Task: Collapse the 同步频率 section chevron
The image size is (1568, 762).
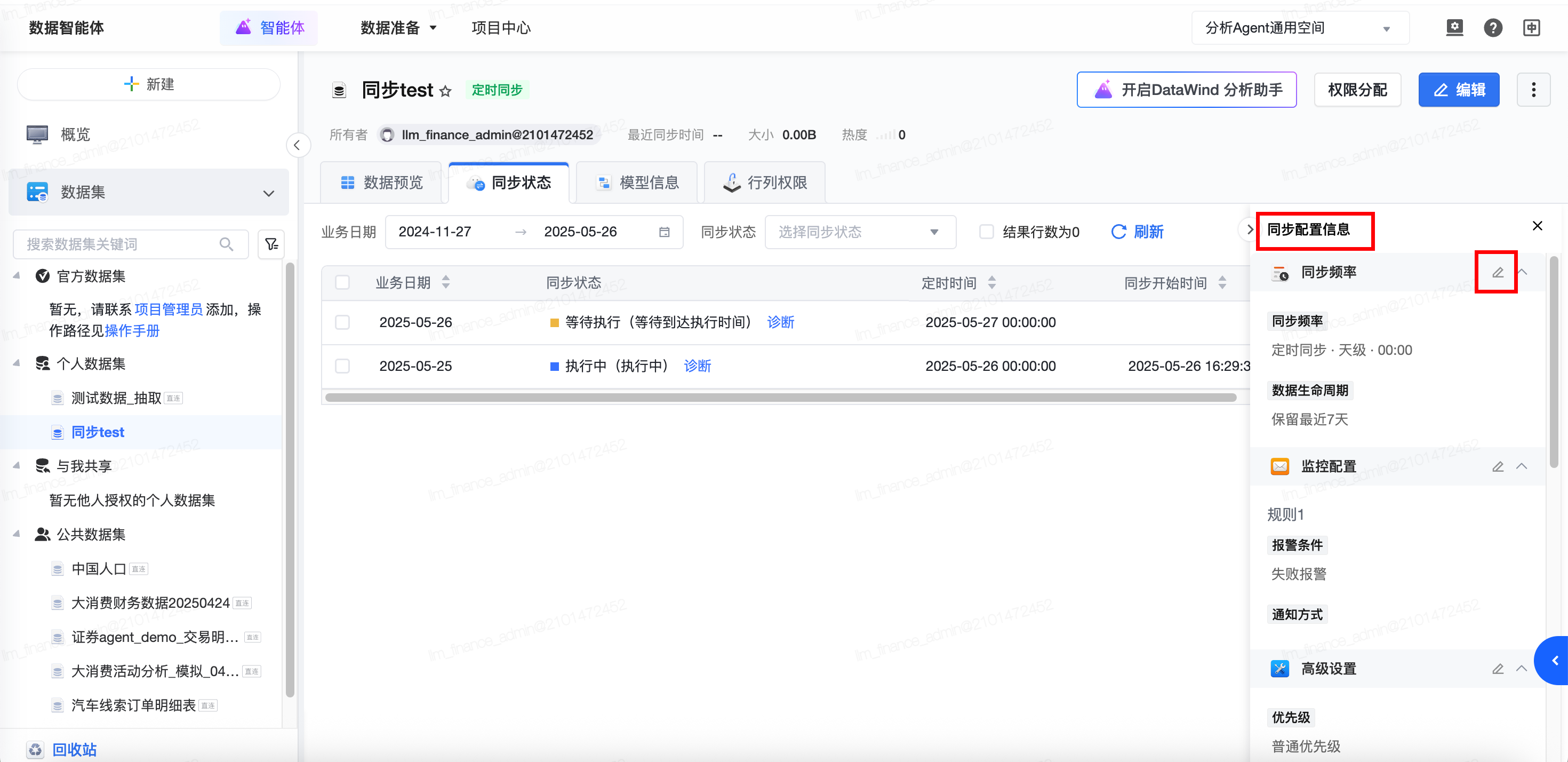Action: click(x=1523, y=272)
